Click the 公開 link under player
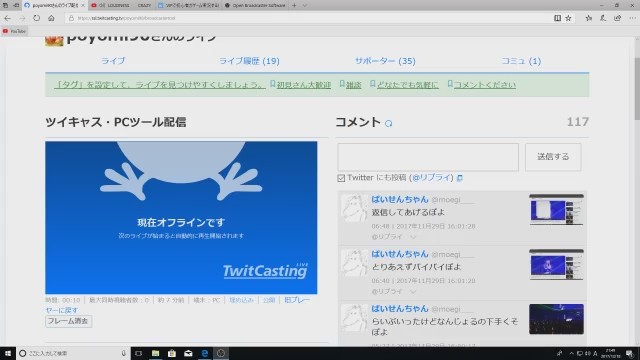Screen dimensions: 640x360 click(269, 300)
